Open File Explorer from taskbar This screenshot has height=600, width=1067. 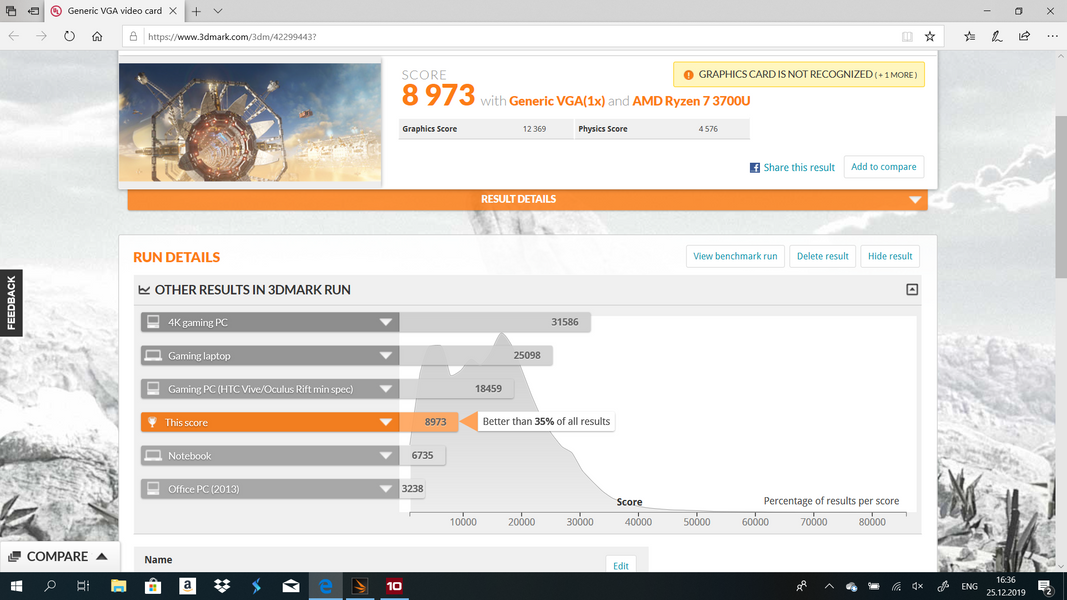tap(118, 586)
